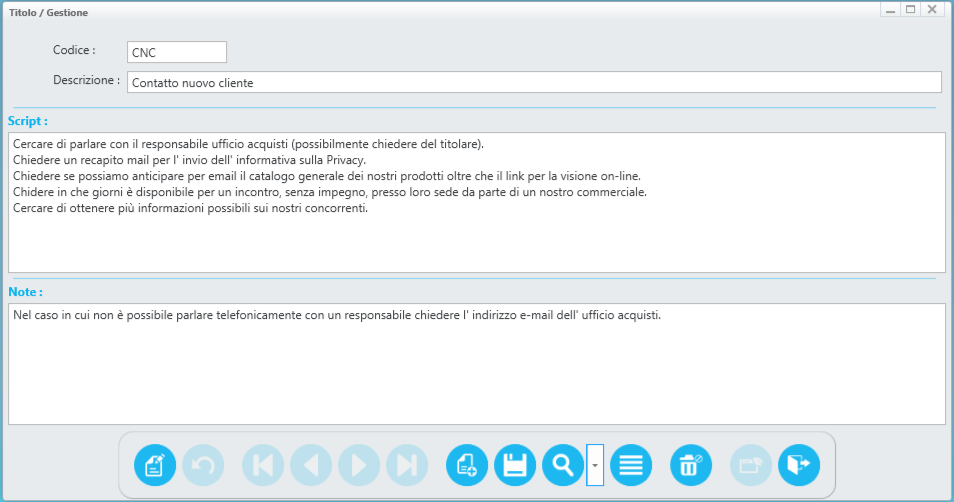The width and height of the screenshot is (954, 502).
Task: Click into the Codice field
Action: pyautogui.click(x=177, y=52)
